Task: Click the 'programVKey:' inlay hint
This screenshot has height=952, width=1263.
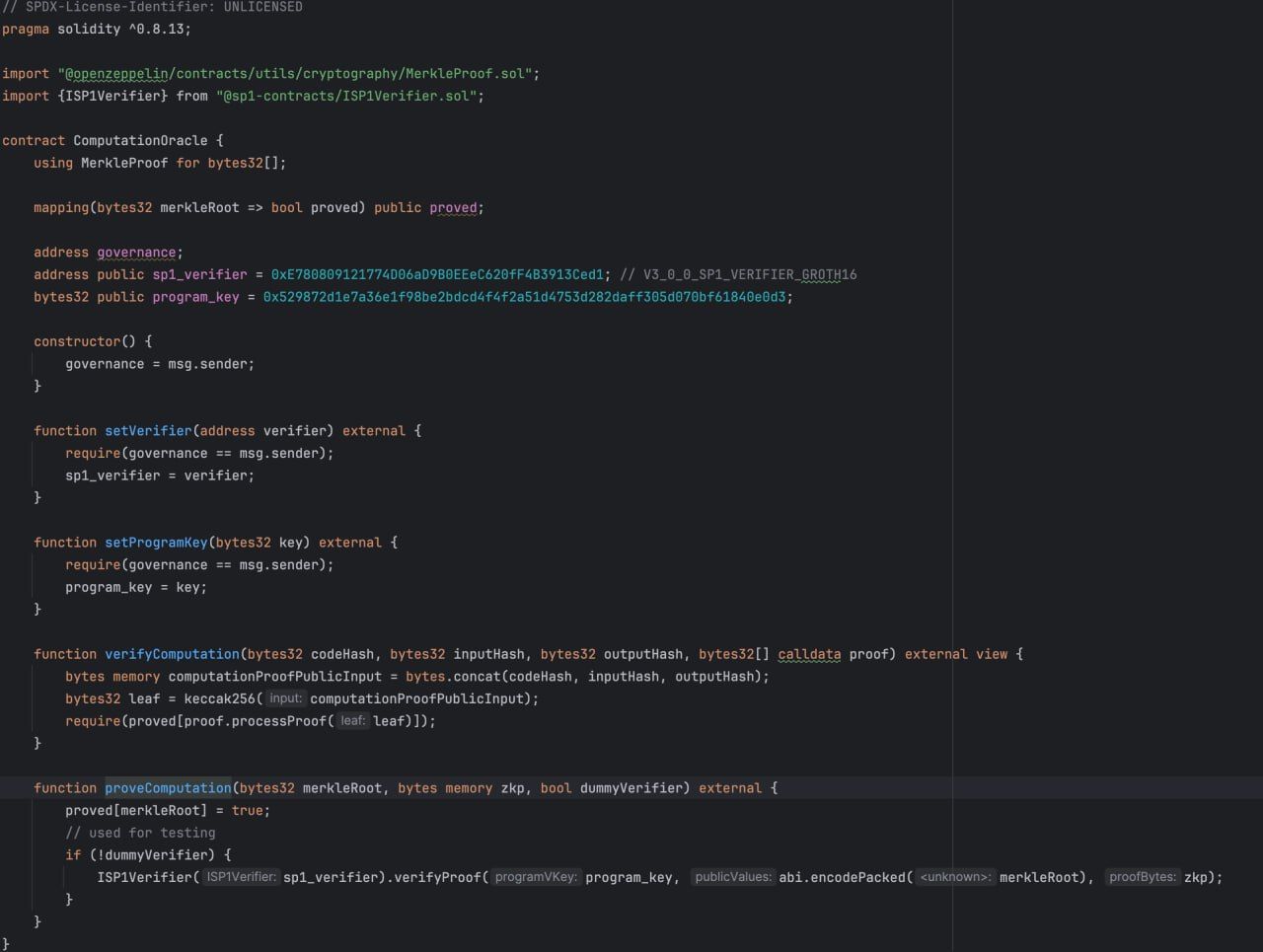Action: point(536,877)
